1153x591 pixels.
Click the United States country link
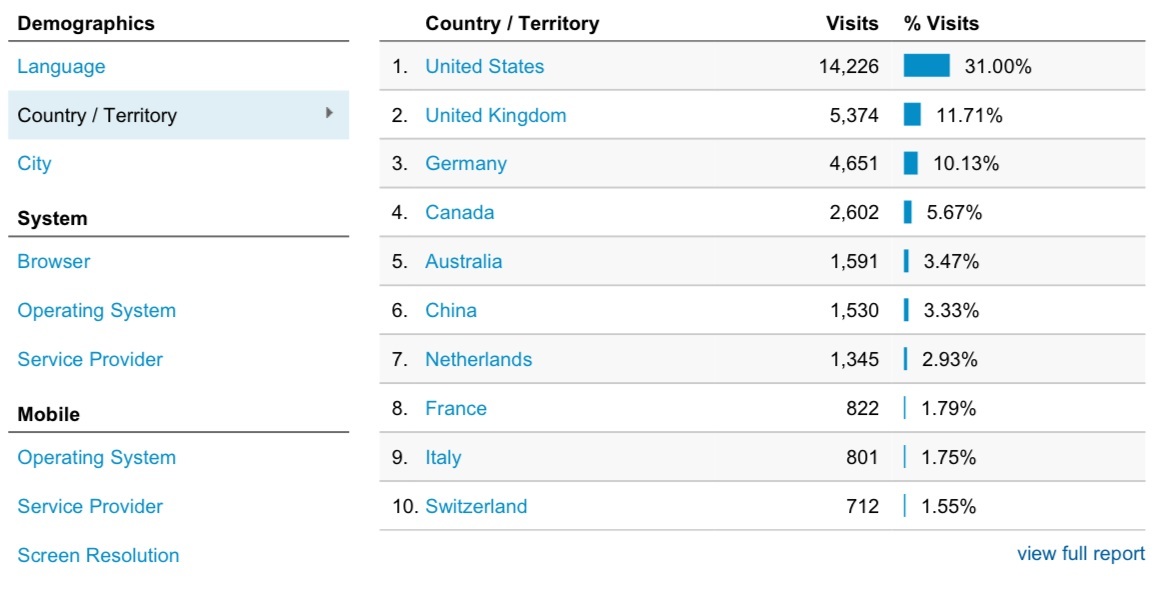(x=485, y=67)
